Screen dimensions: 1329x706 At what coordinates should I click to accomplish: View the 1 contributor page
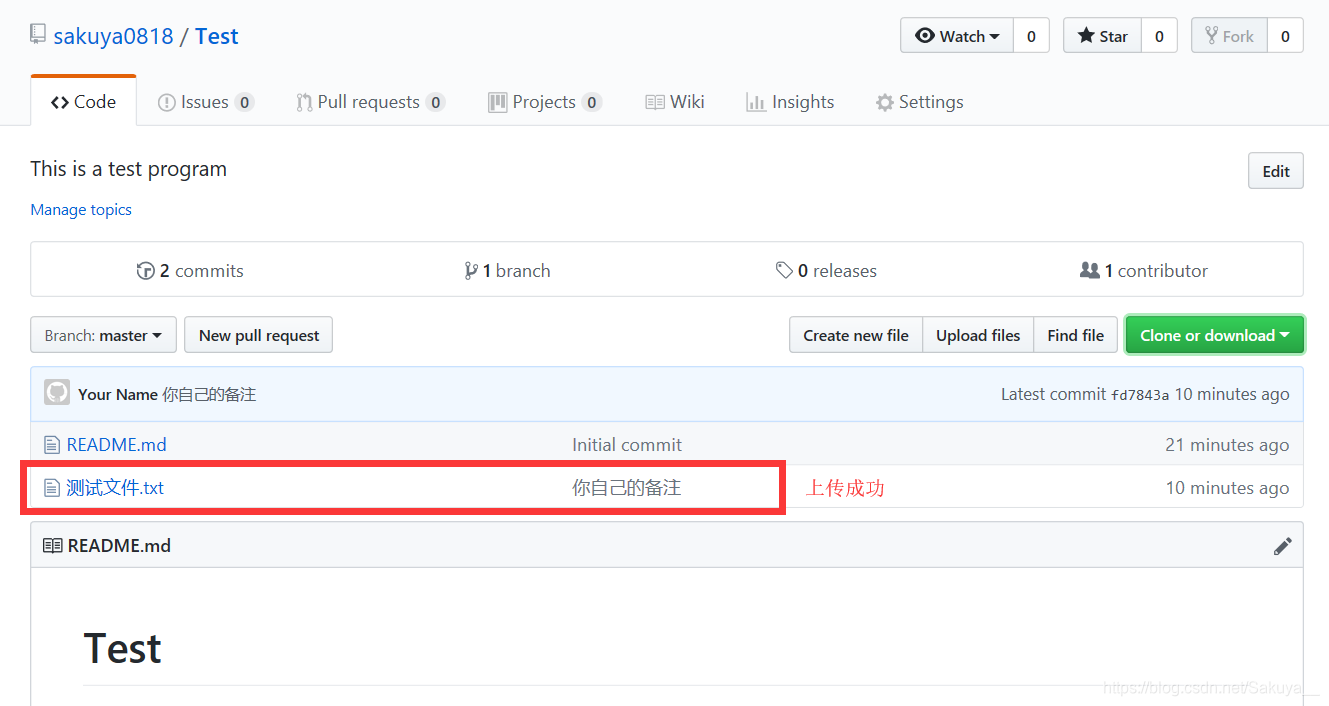[x=1144, y=271]
